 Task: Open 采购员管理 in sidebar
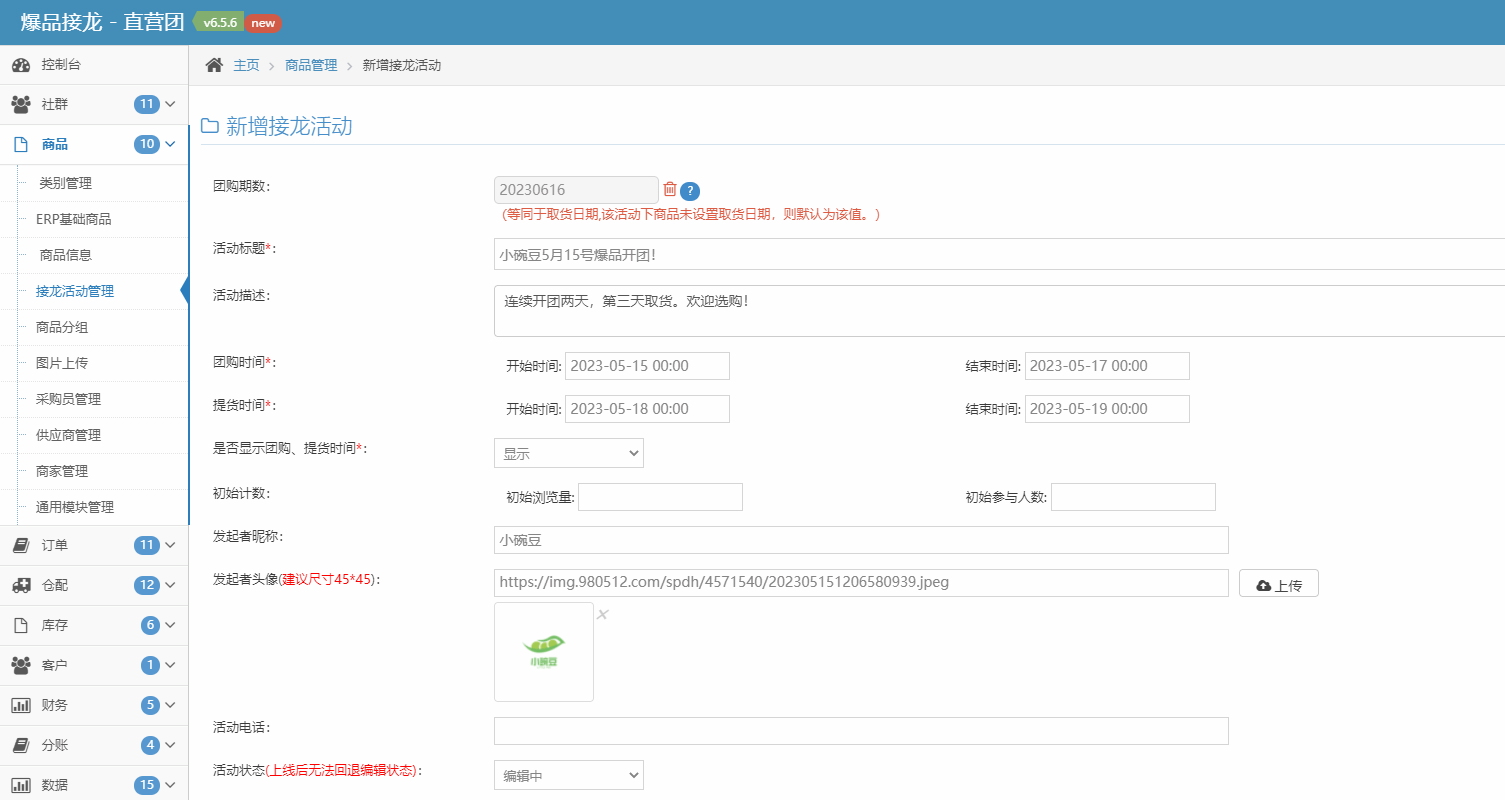[x=68, y=399]
